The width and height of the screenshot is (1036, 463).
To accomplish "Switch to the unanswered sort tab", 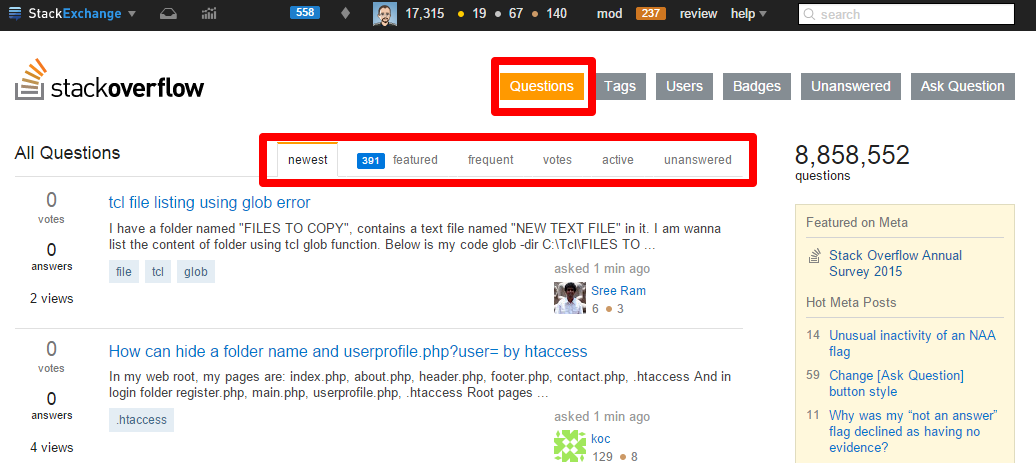I will (698, 160).
